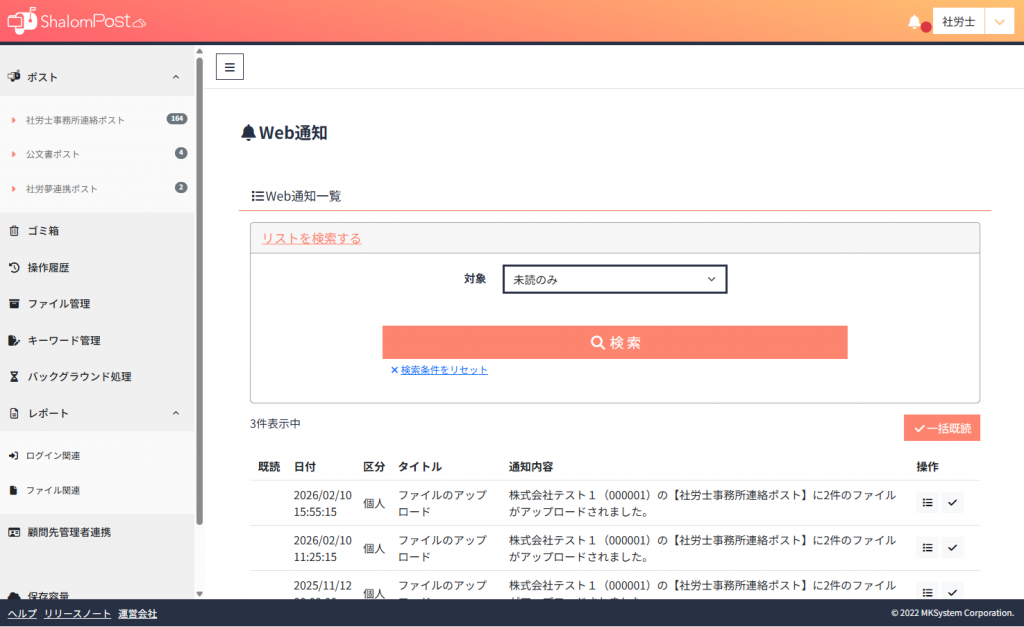Open the 社労士 user dropdown arrow

point(999,22)
